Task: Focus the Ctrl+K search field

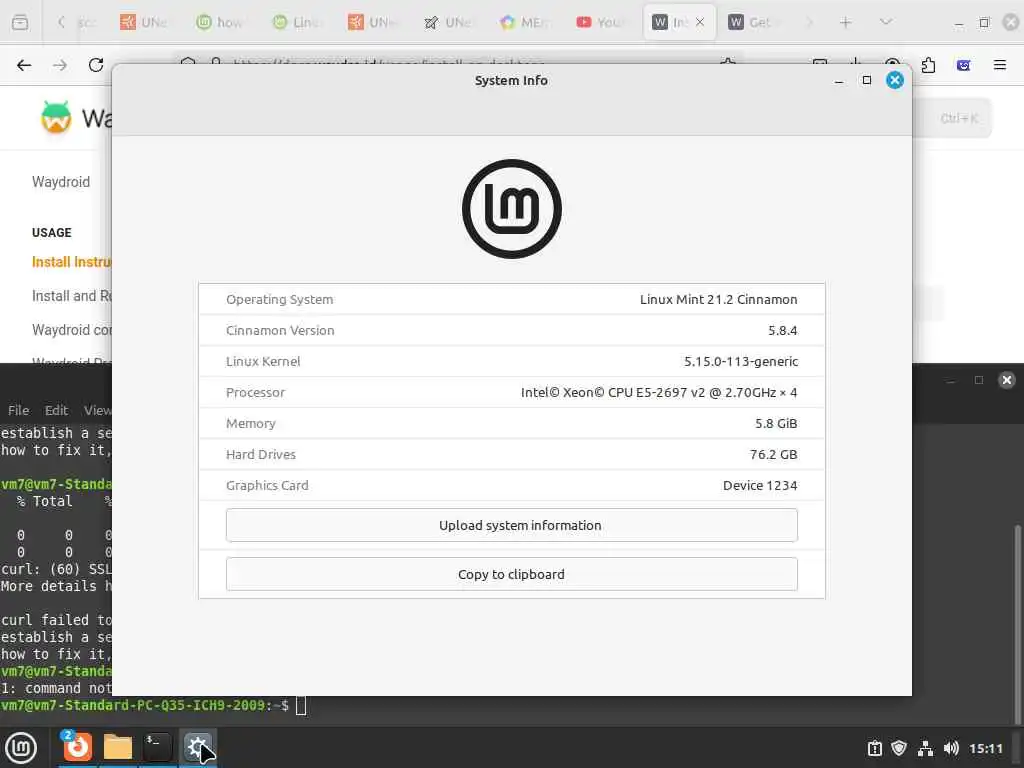Action: (952, 118)
